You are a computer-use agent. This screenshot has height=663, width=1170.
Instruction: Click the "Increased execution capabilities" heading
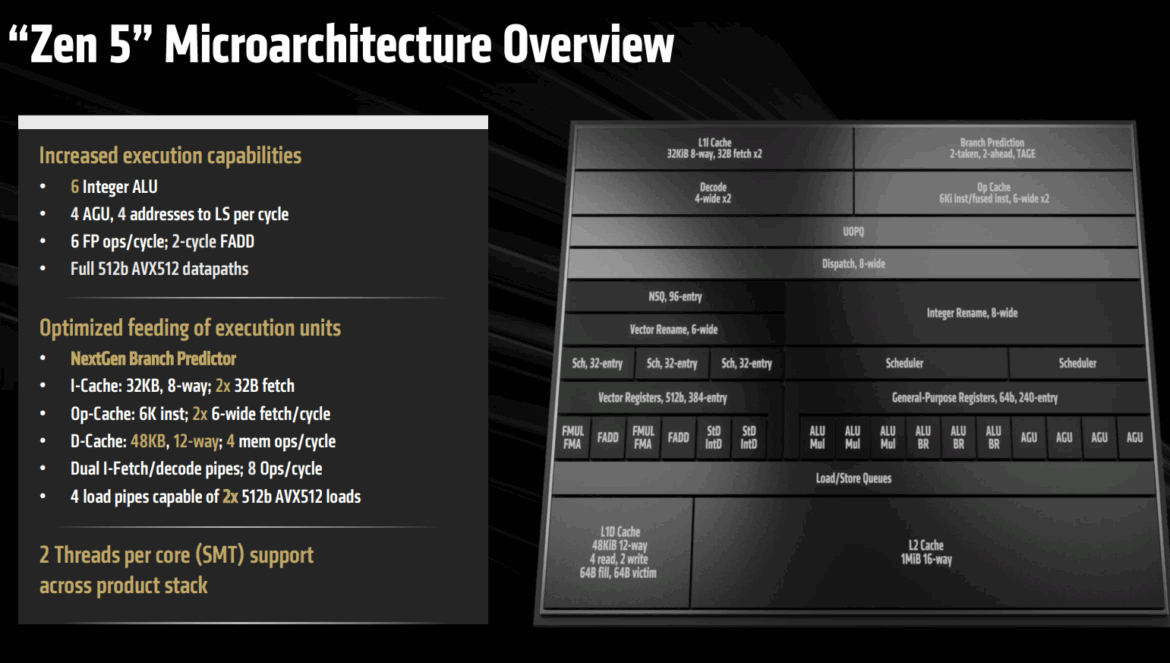170,156
